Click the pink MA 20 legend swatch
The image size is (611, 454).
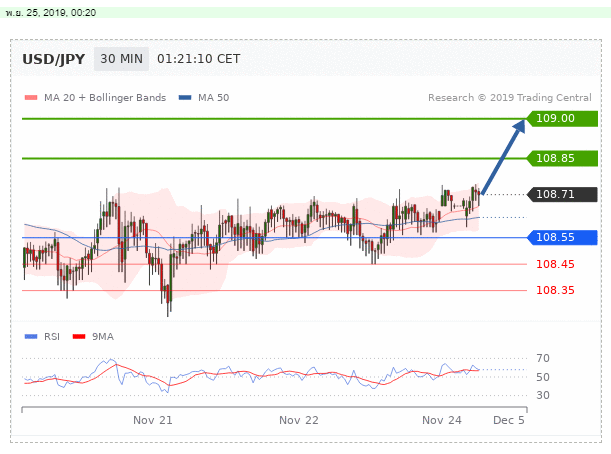[31, 97]
